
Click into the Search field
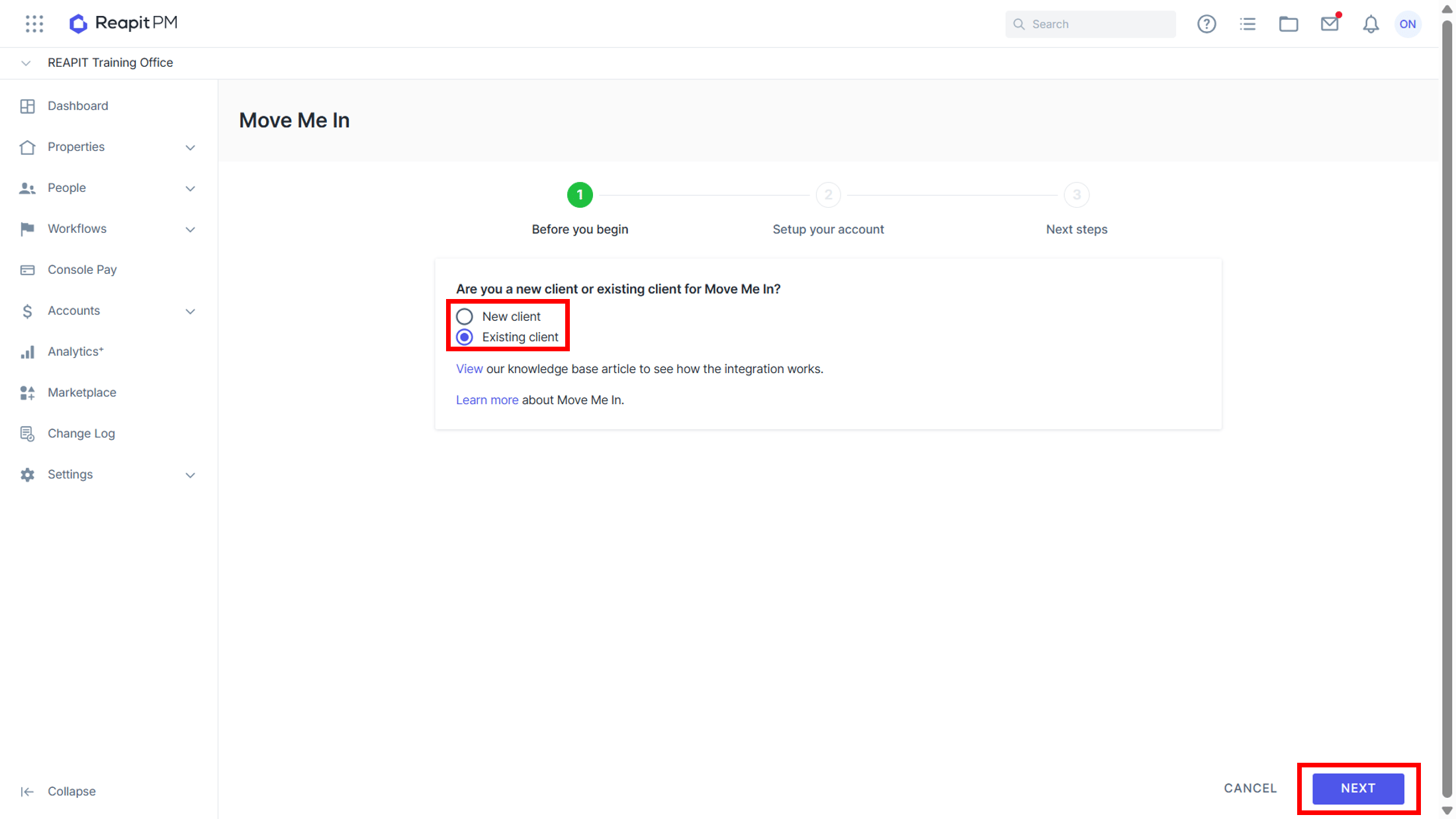click(1090, 24)
